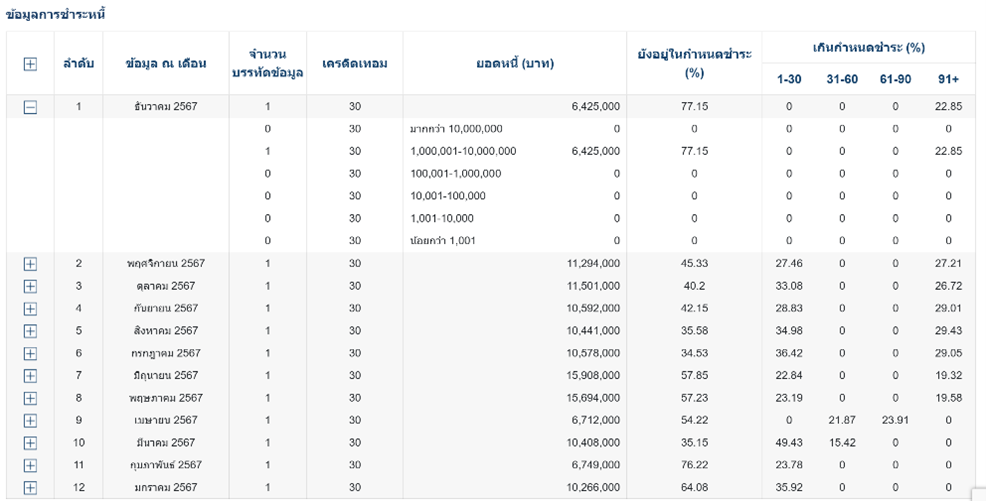Click the ยอดหนี้ (บาท) column header
Image resolution: width=986 pixels, height=501 pixels.
click(x=515, y=64)
